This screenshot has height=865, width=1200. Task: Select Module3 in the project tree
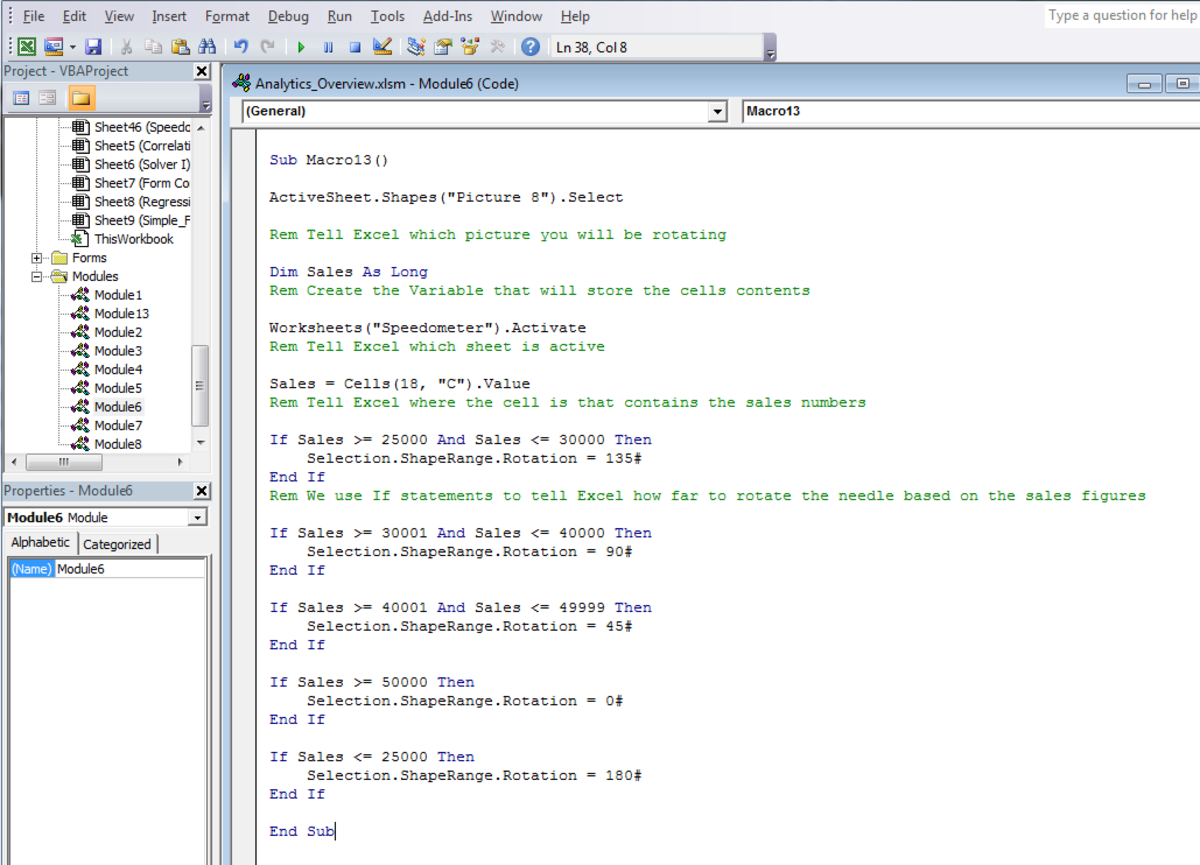[x=118, y=351]
